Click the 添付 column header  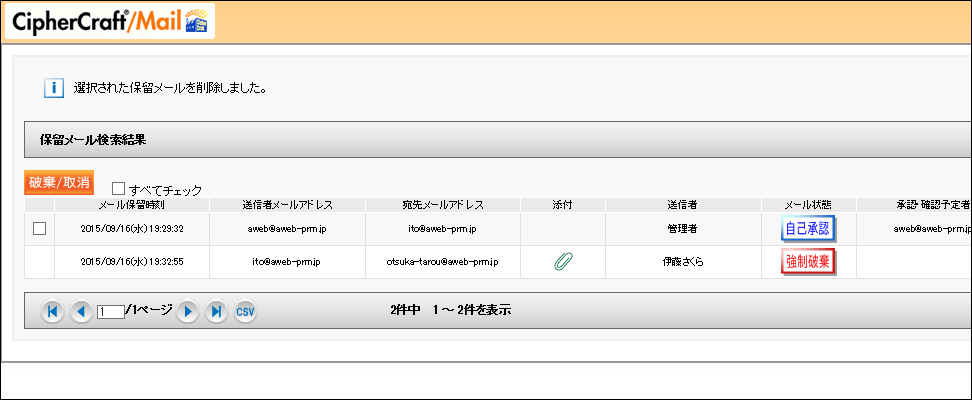pos(563,205)
